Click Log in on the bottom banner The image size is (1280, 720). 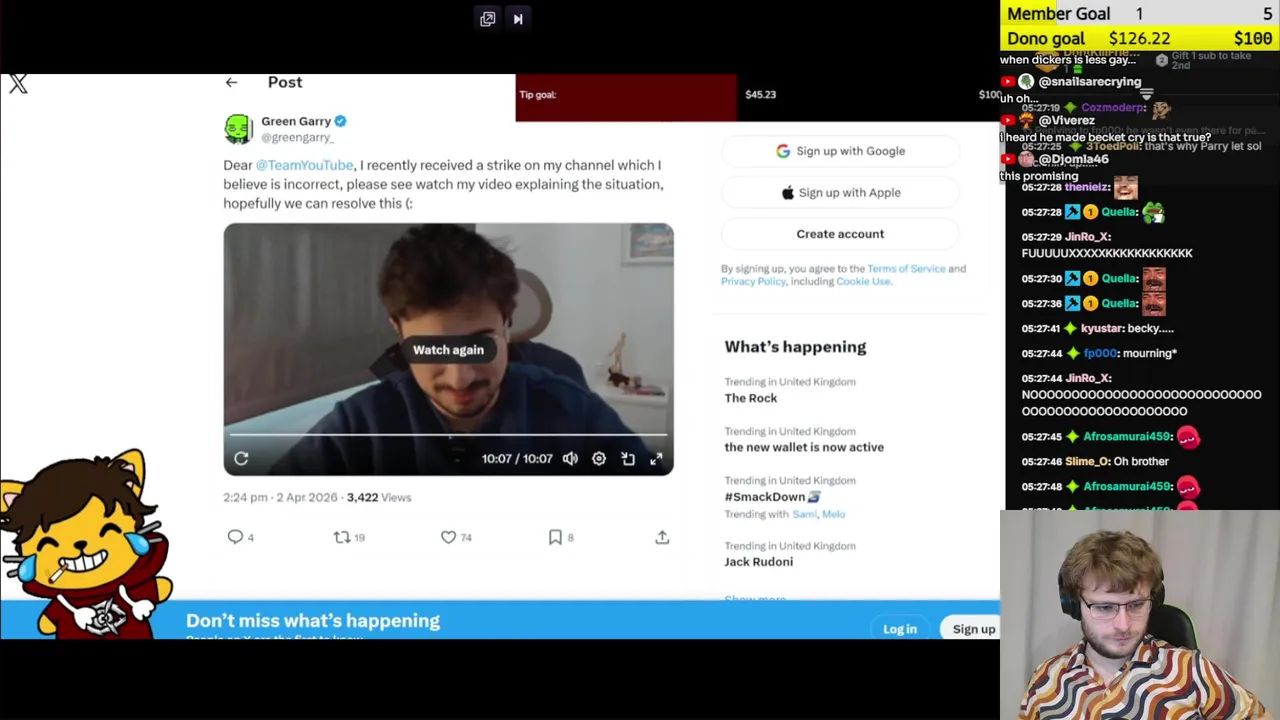(x=900, y=629)
